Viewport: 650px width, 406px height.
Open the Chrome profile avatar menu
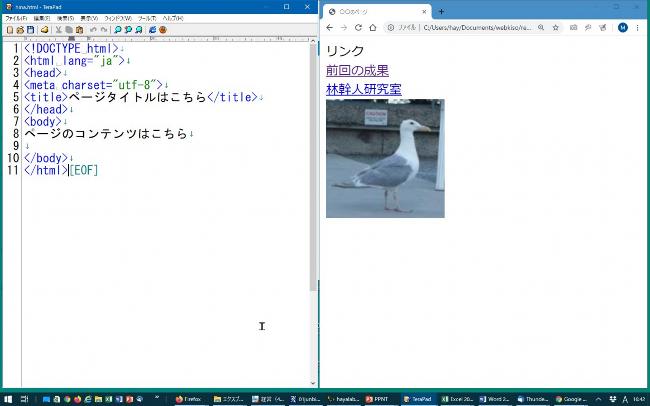pyautogui.click(x=623, y=28)
